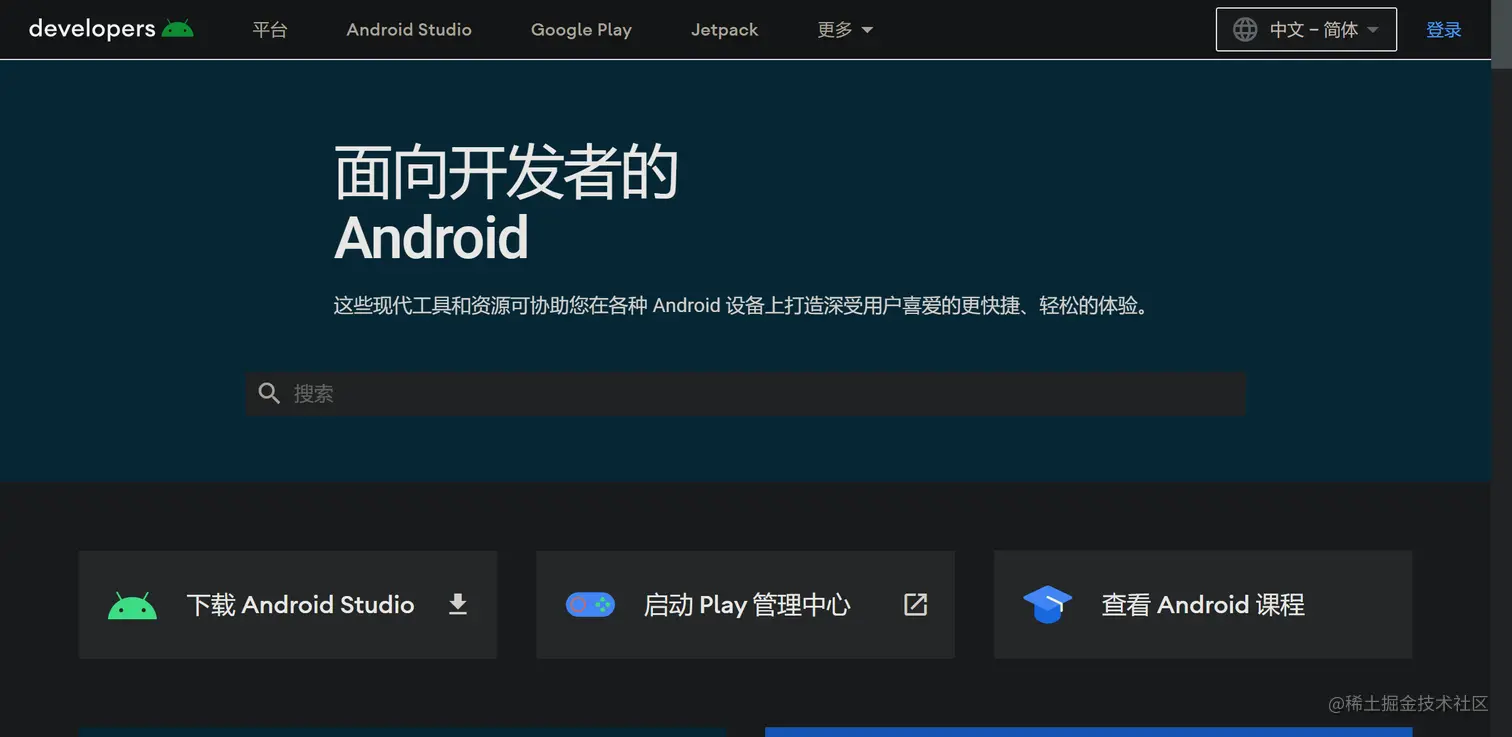The width and height of the screenshot is (1512, 737).
Task: Click the 登录 sign-in link
Action: click(x=1444, y=30)
